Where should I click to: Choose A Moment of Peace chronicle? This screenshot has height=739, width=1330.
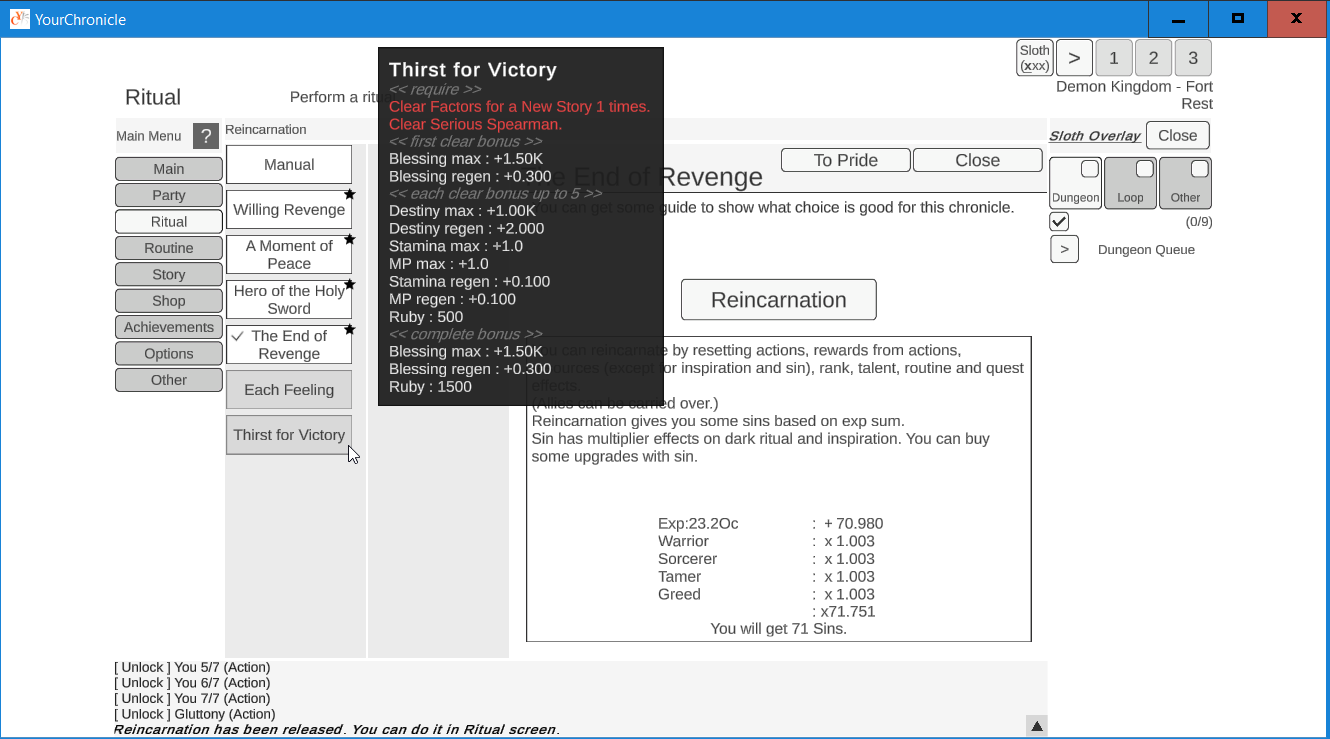[289, 255]
